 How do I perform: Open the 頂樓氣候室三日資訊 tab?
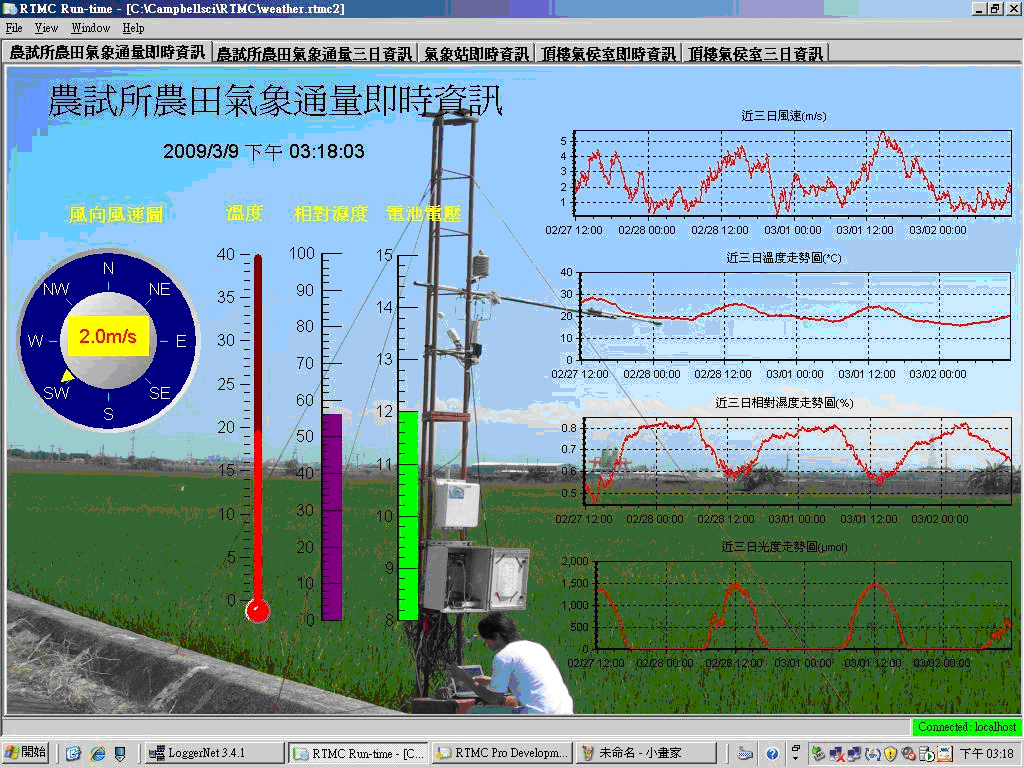pyautogui.click(x=755, y=54)
